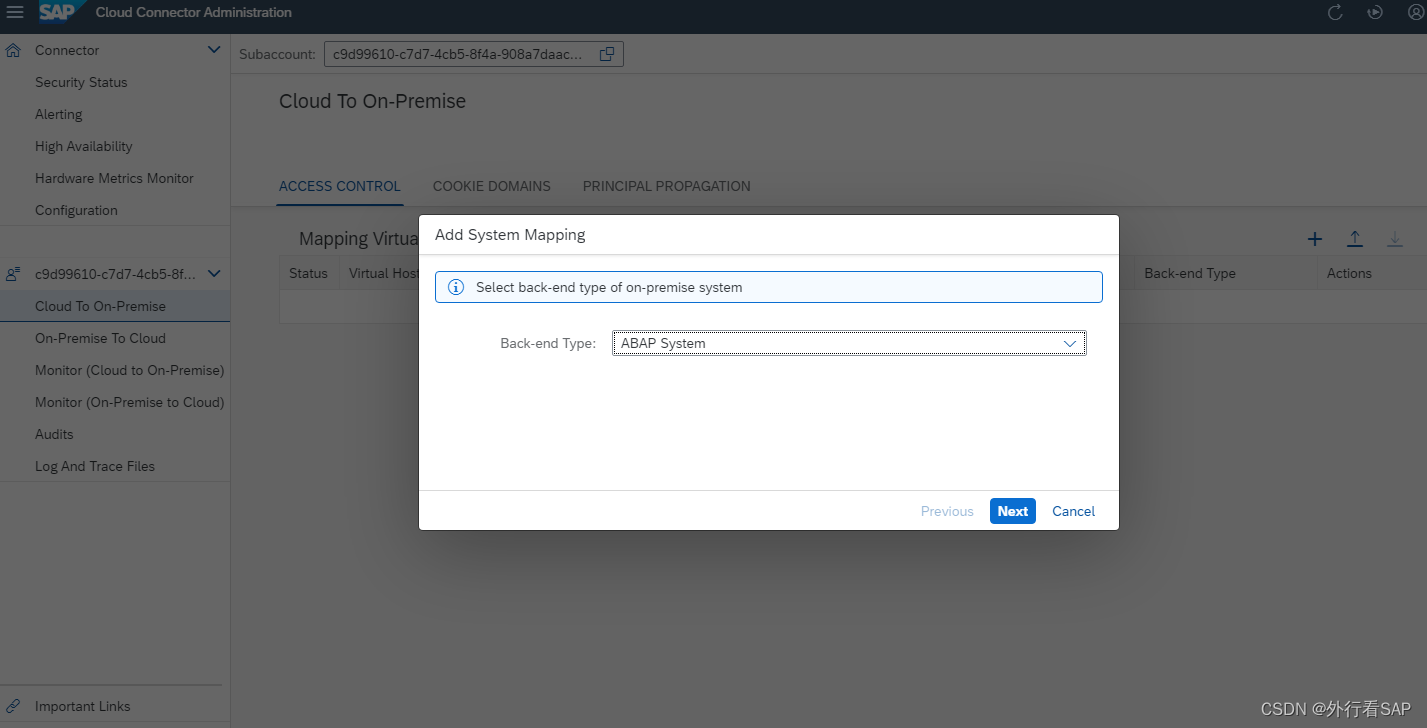The image size is (1427, 728).
Task: Click the export download arrow icon
Action: coord(1395,239)
